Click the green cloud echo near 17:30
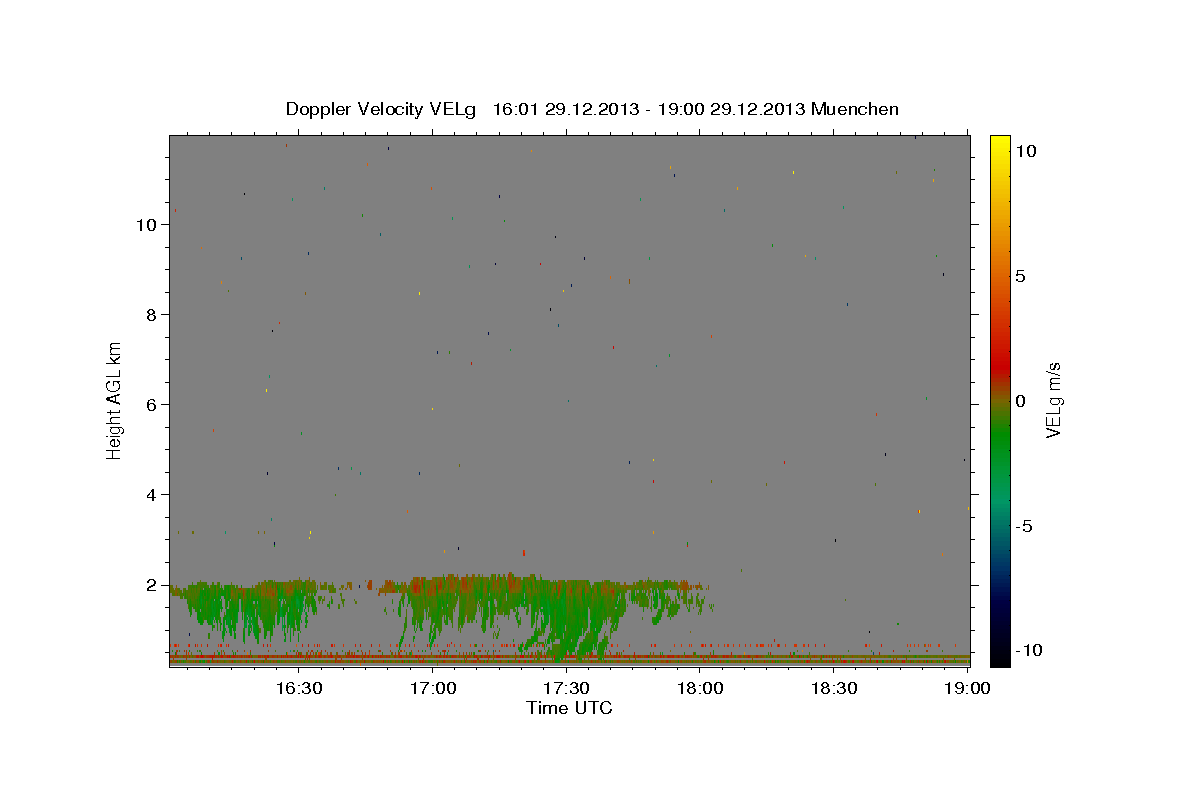The height and width of the screenshot is (800, 1200). point(570,620)
